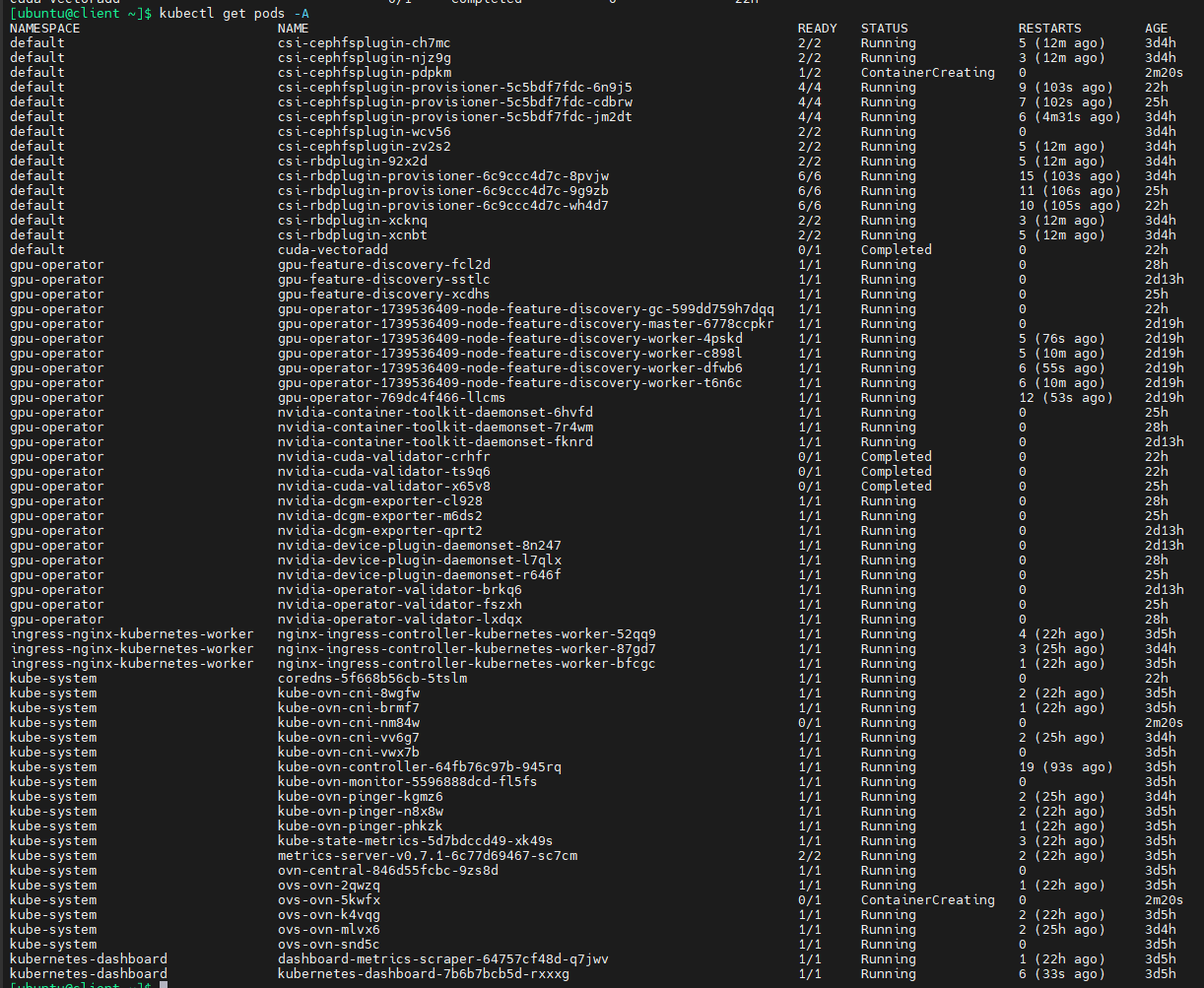Image resolution: width=1204 pixels, height=988 pixels.
Task: Click ContainerCreating status of csi-cephfsplugin-pdpkm
Action: pos(928,73)
